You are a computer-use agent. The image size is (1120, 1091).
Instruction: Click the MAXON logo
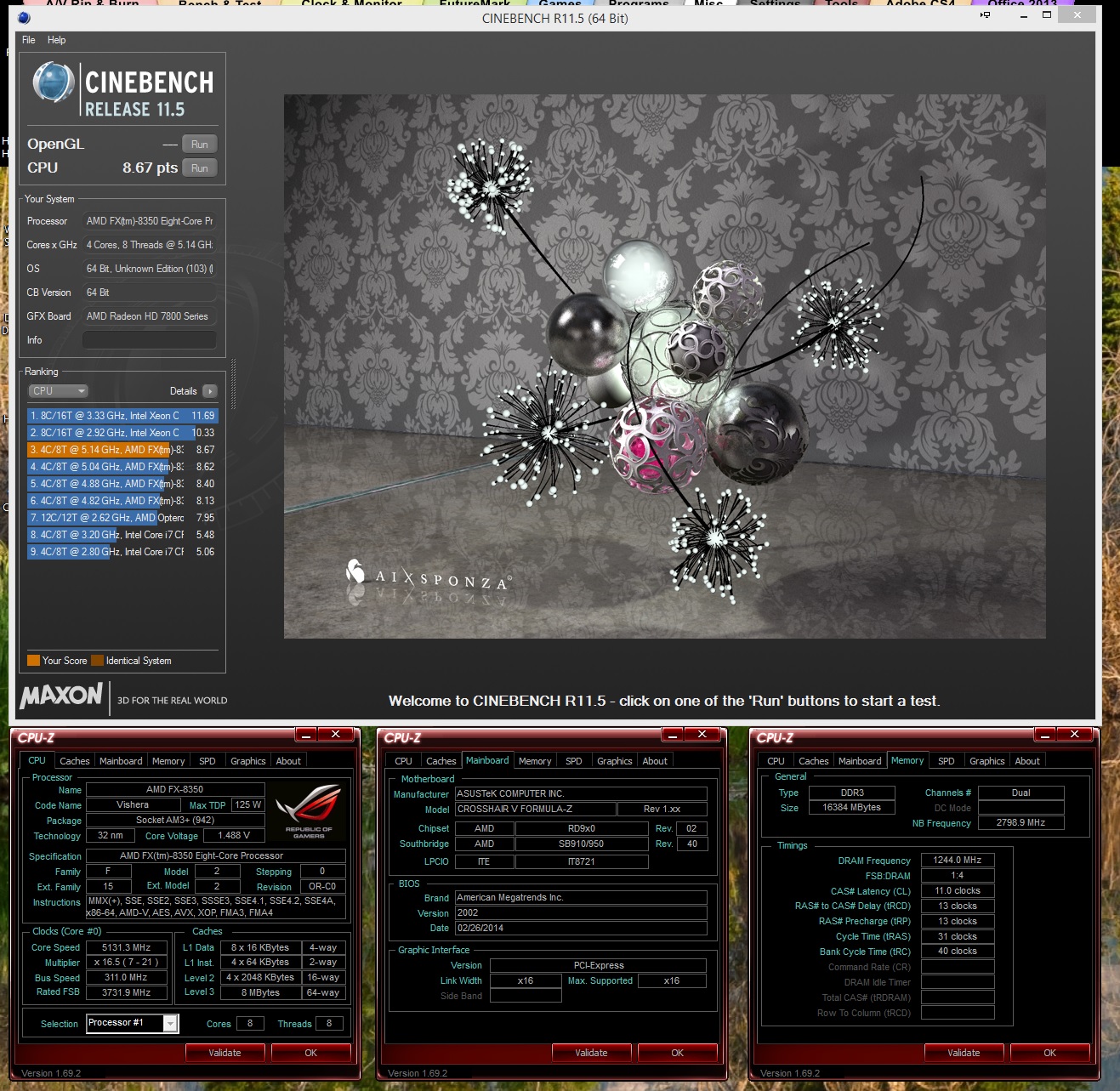[x=61, y=696]
